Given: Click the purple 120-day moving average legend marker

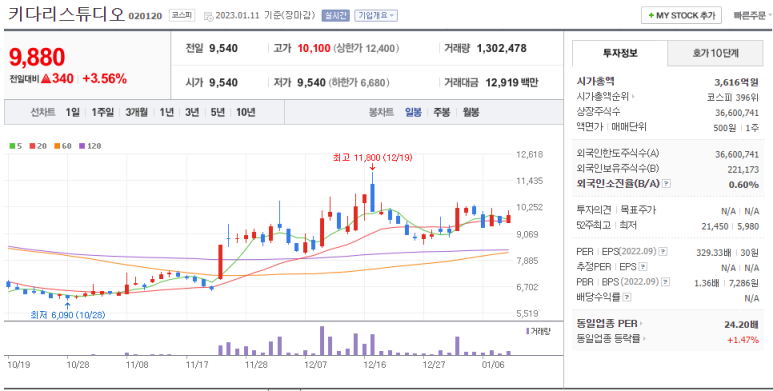Looking at the screenshot, I should click(x=82, y=146).
